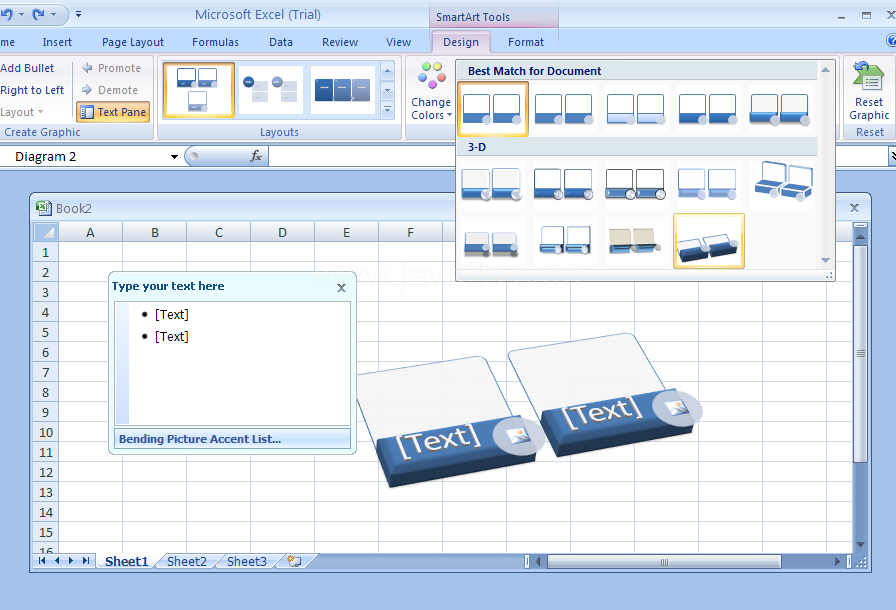Select third style under Best Match for Document
The width and height of the screenshot is (896, 610).
point(636,109)
